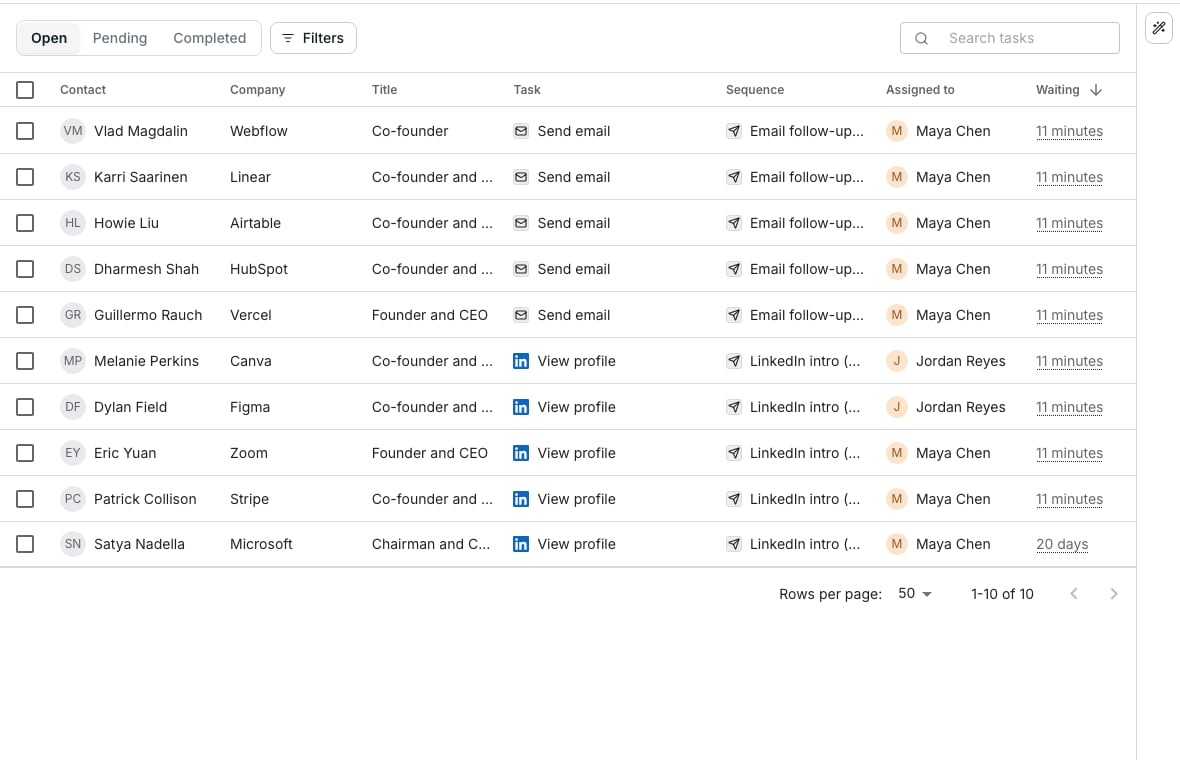Sort by the Sequence column header

point(755,90)
